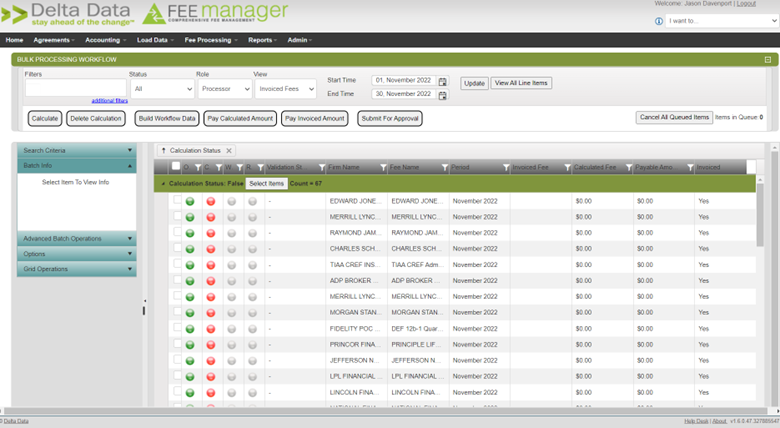Check the RAYMOND JAMES row checkbox

177,231
